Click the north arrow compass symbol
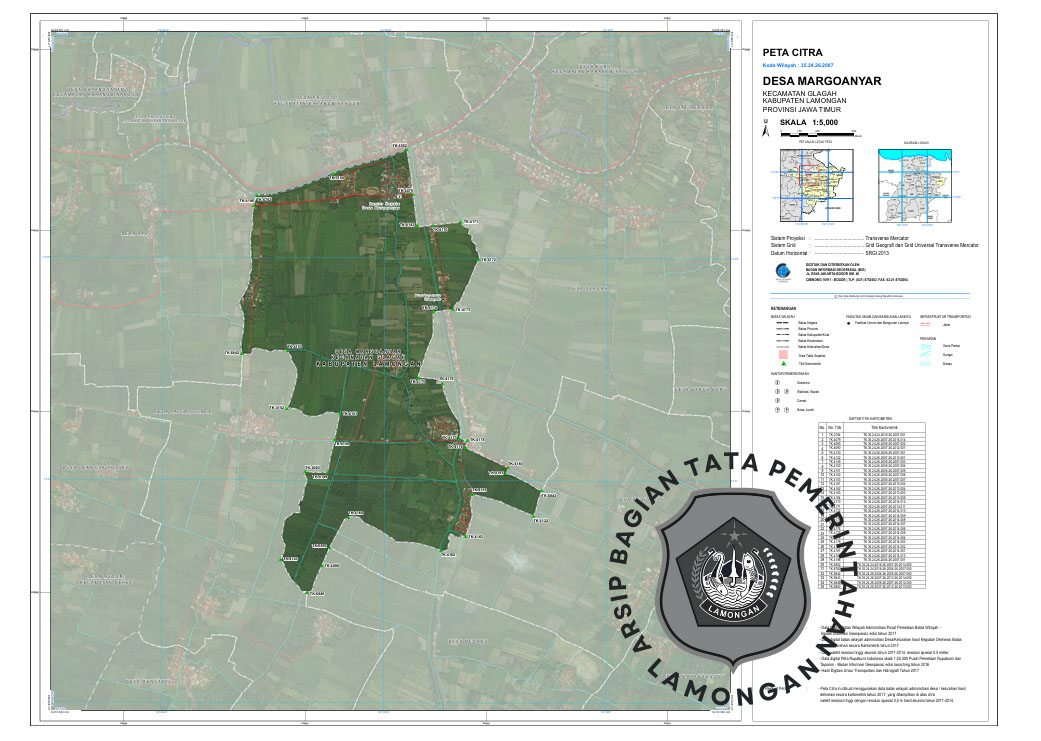 click(767, 130)
